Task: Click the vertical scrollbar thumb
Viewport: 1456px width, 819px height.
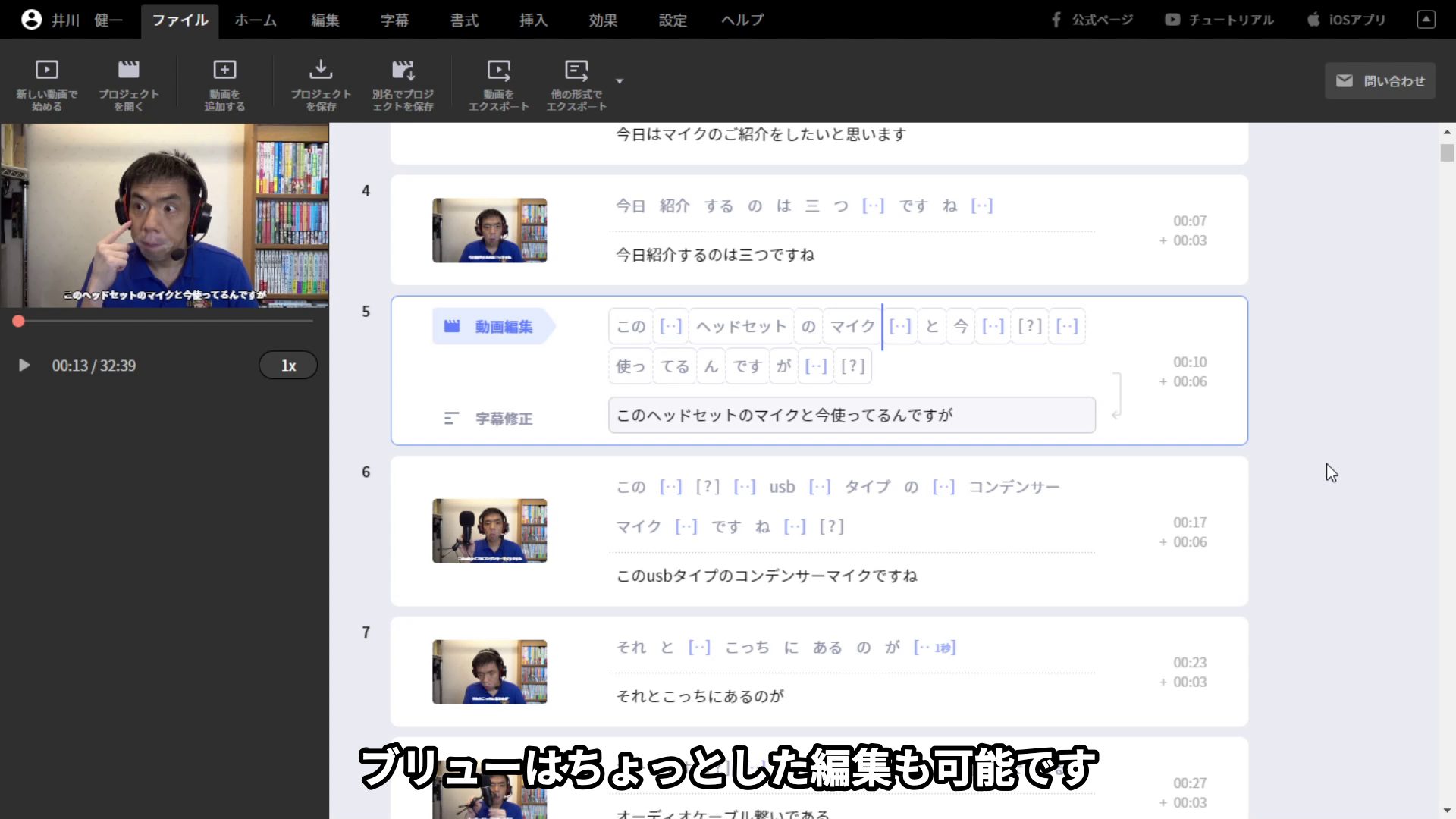Action: [1447, 152]
